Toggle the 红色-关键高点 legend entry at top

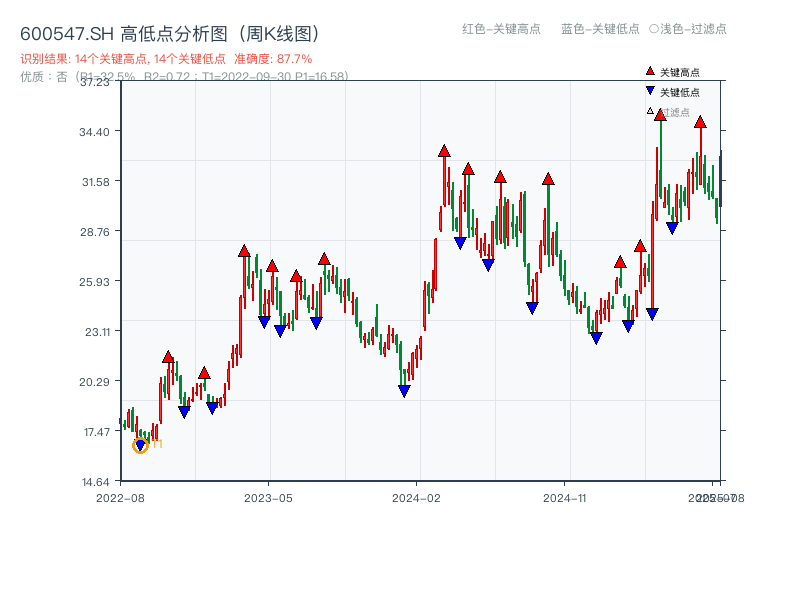tap(501, 29)
